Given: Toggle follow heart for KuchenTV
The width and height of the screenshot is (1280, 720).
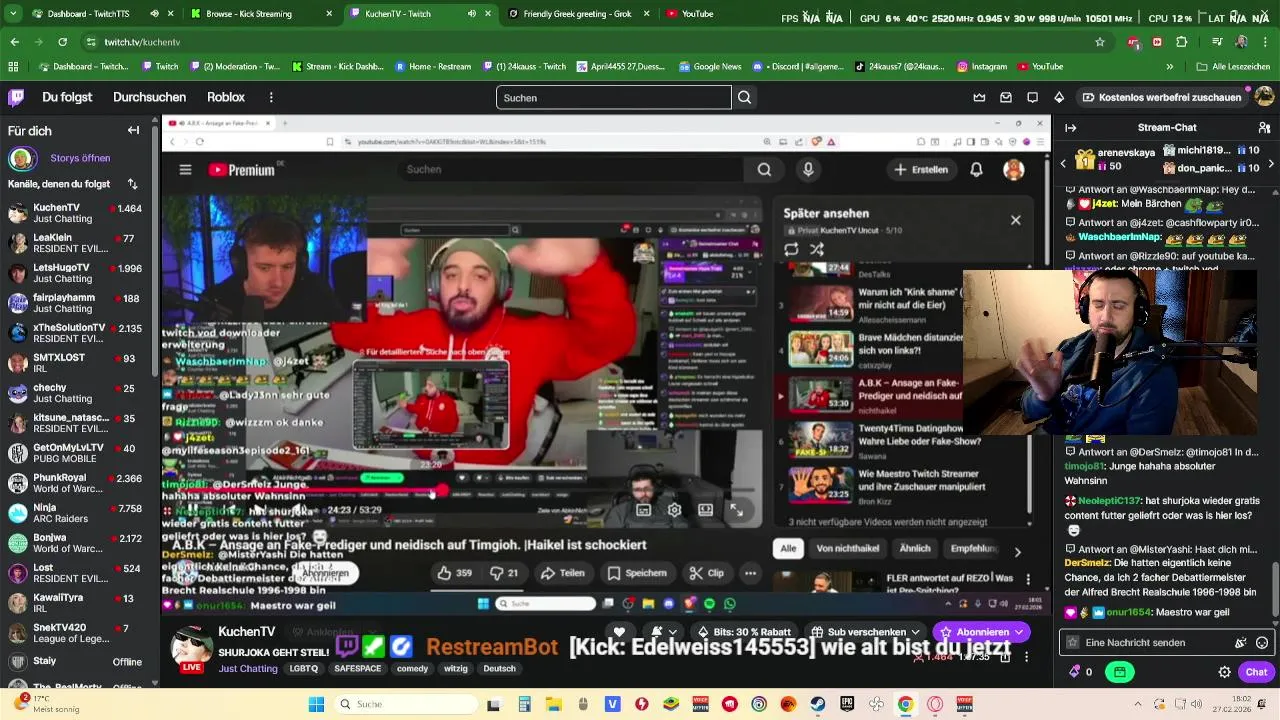Looking at the screenshot, I should (619, 632).
